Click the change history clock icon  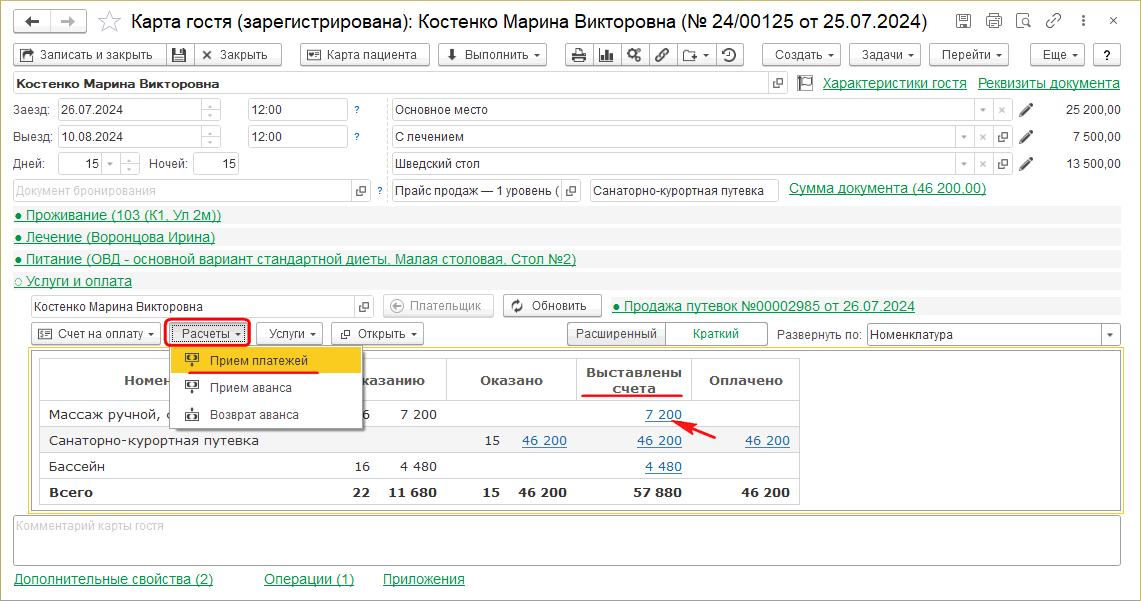pyautogui.click(x=729, y=55)
